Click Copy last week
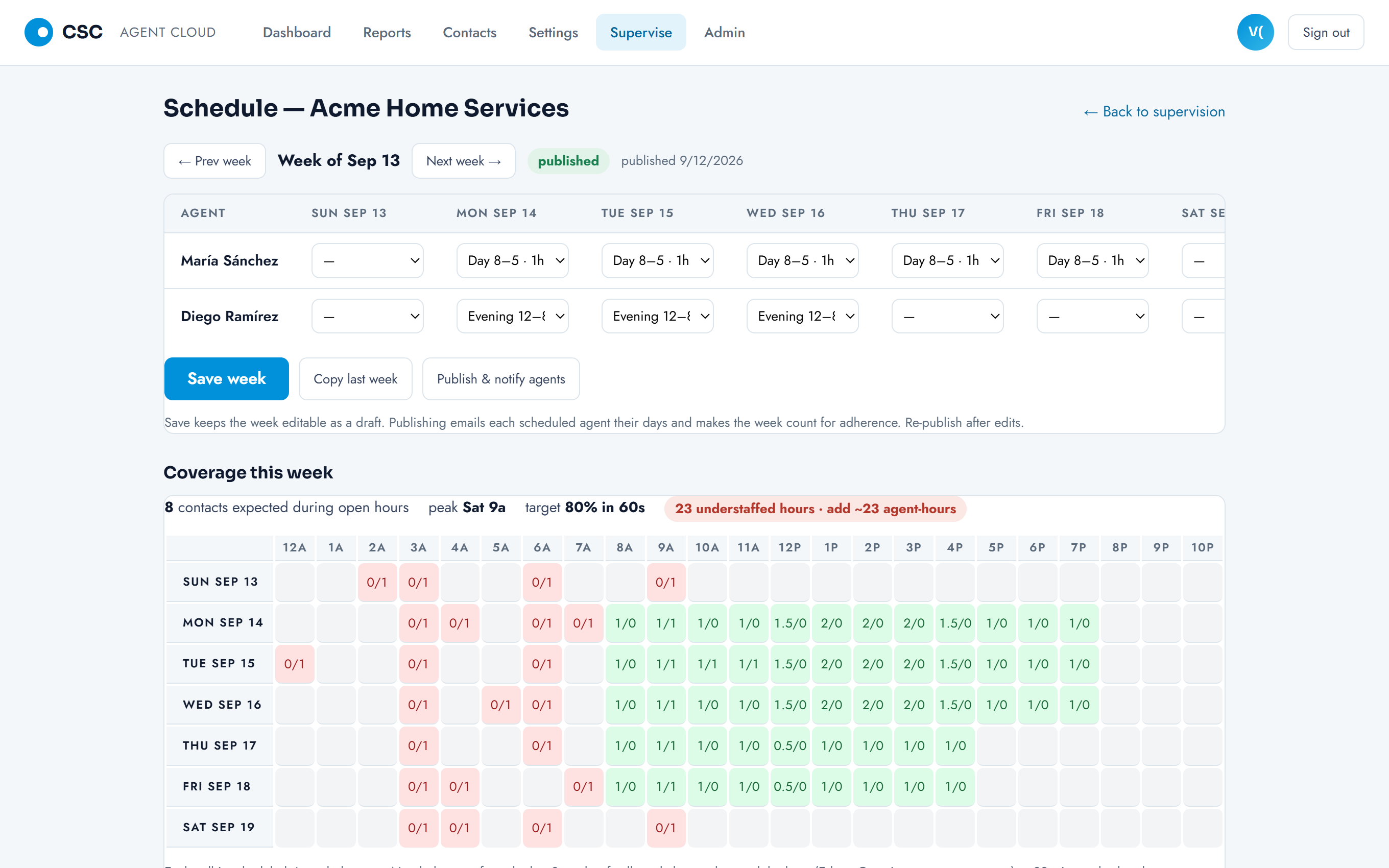Screen dimensions: 1389x868 pos(355,379)
